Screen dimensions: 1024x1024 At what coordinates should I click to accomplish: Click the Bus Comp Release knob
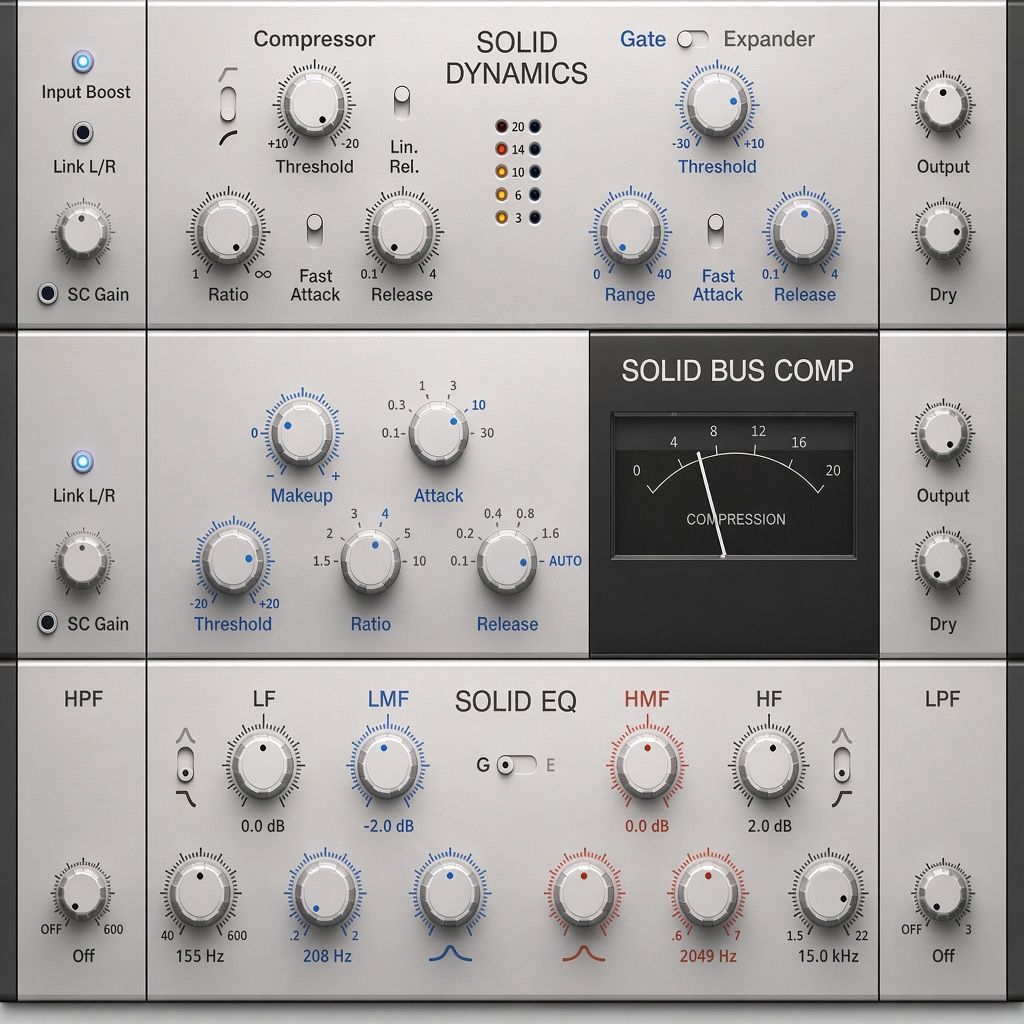[507, 561]
